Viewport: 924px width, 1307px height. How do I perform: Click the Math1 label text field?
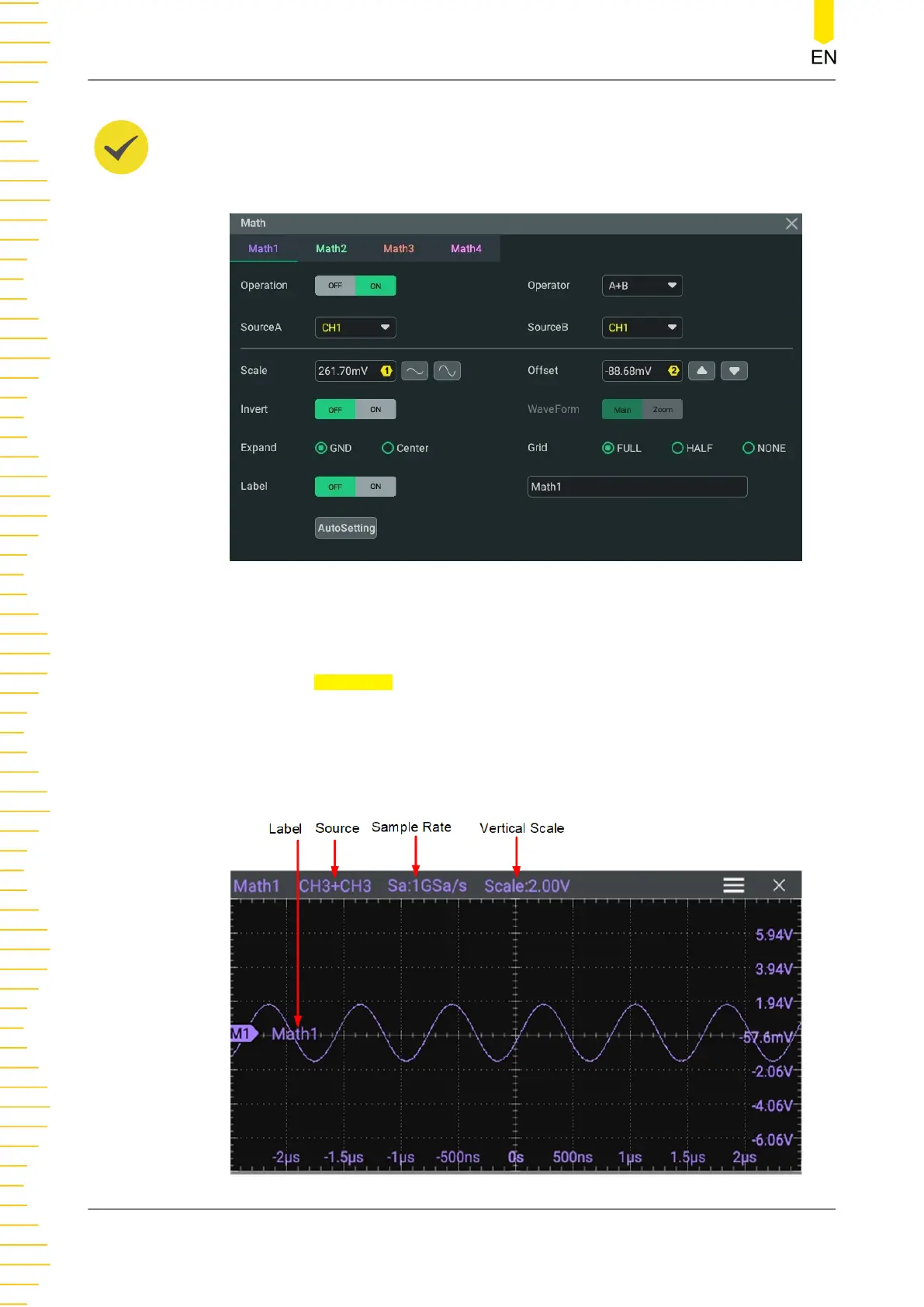pyautogui.click(x=638, y=487)
